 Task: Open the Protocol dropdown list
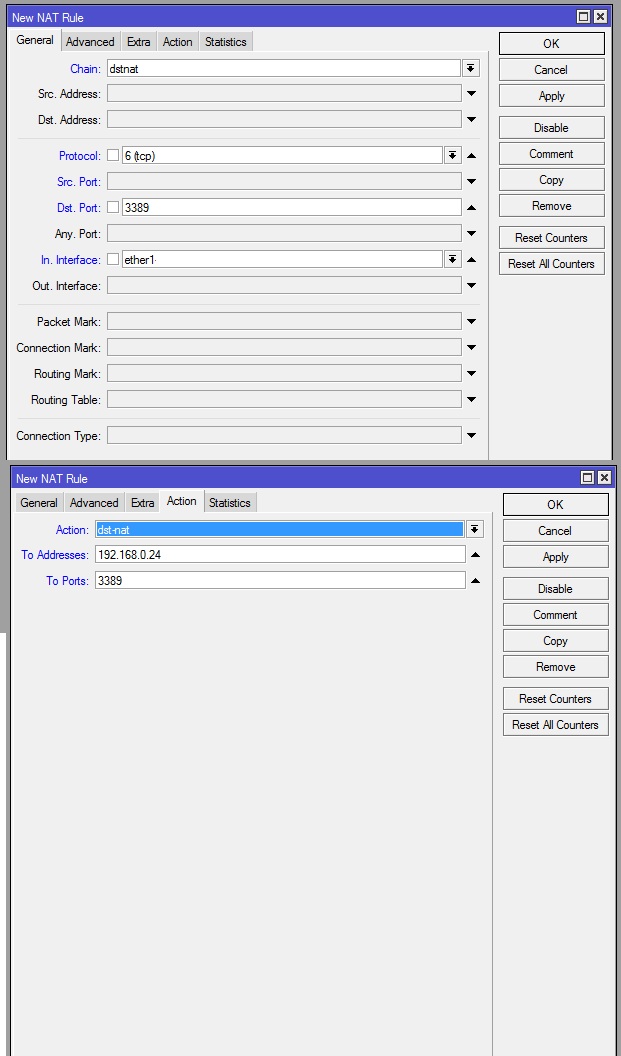(x=453, y=156)
